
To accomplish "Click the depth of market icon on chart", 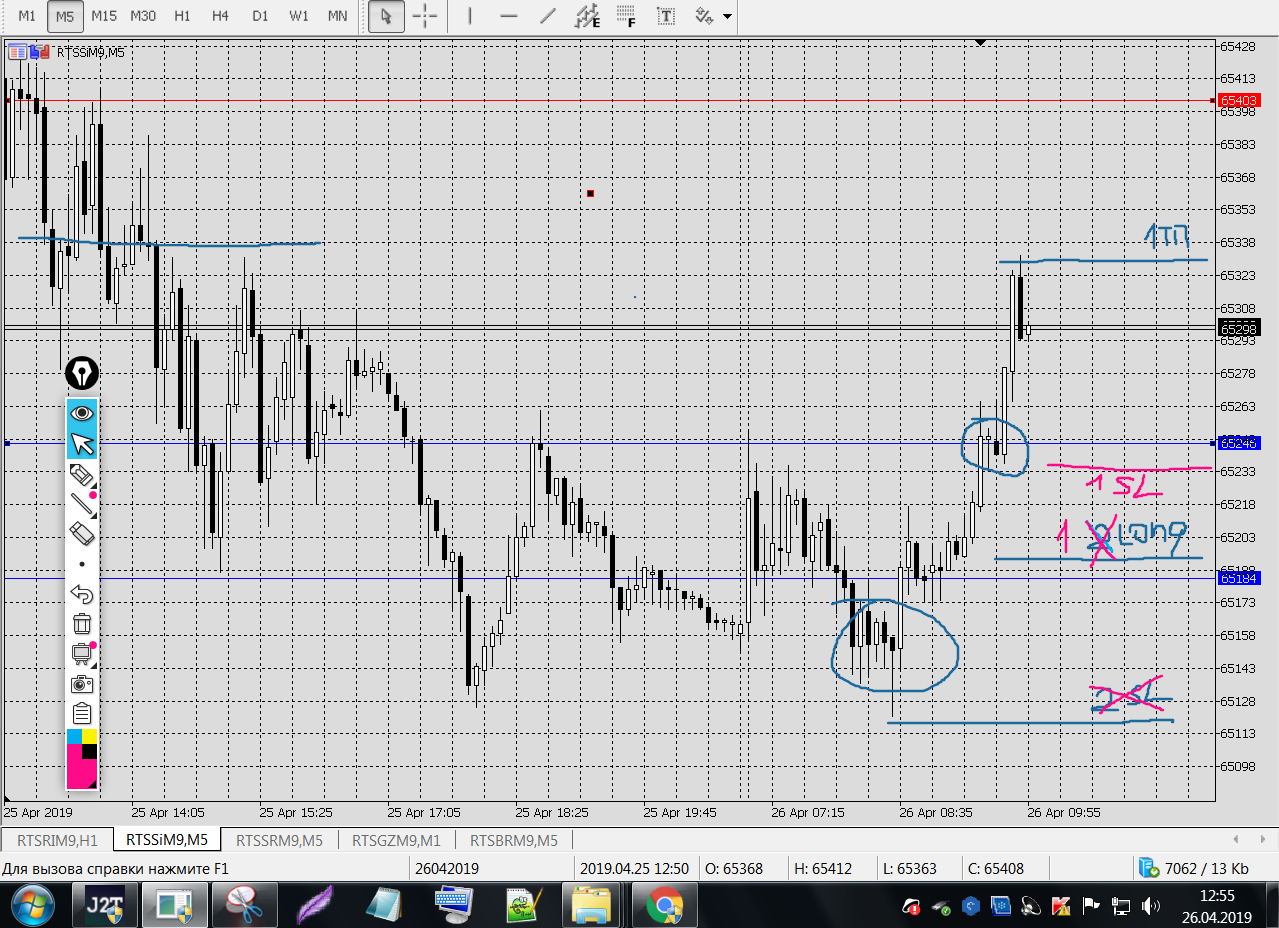I will [x=38, y=52].
